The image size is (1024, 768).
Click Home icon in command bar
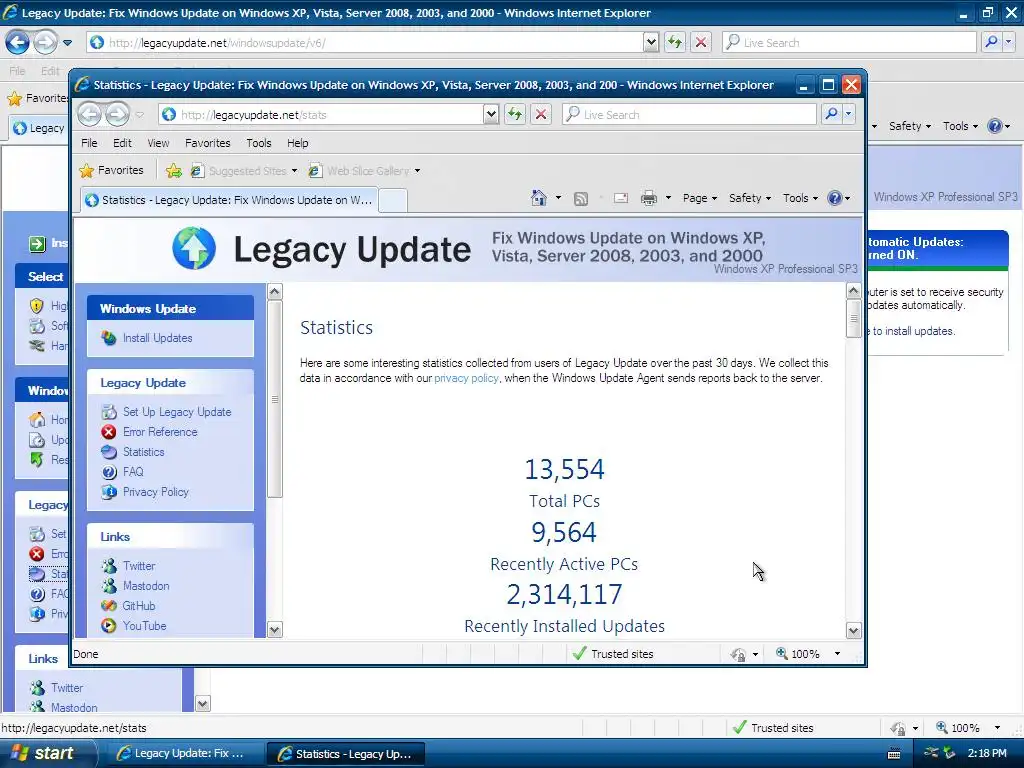[539, 198]
